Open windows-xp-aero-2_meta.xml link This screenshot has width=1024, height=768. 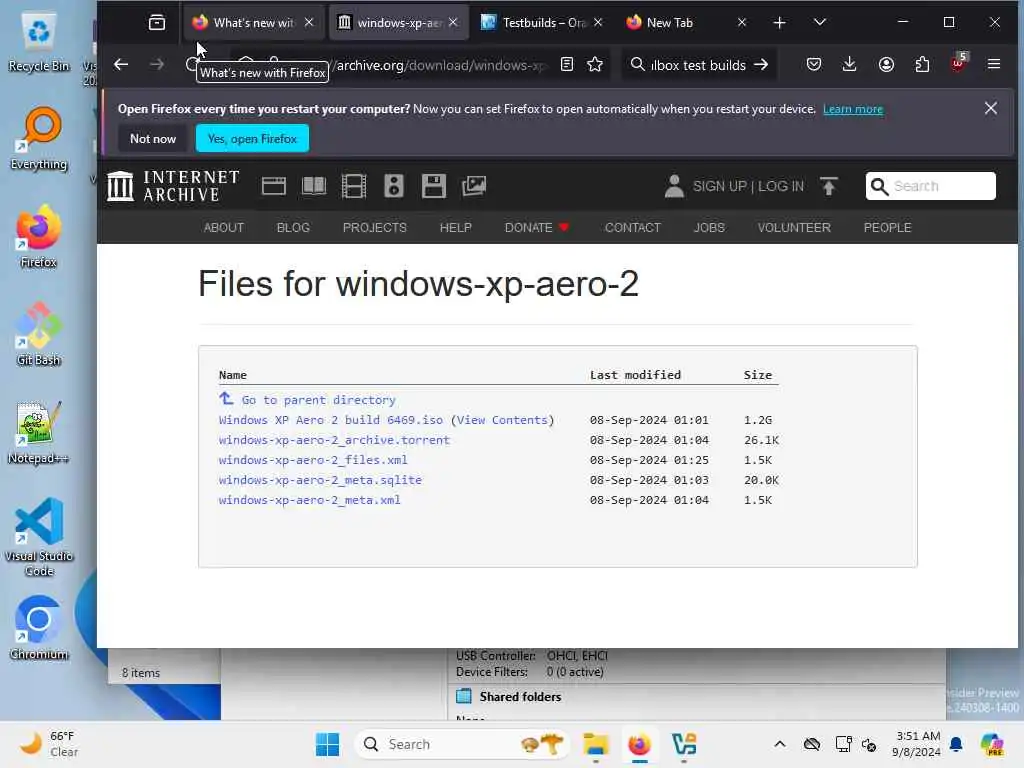click(310, 500)
